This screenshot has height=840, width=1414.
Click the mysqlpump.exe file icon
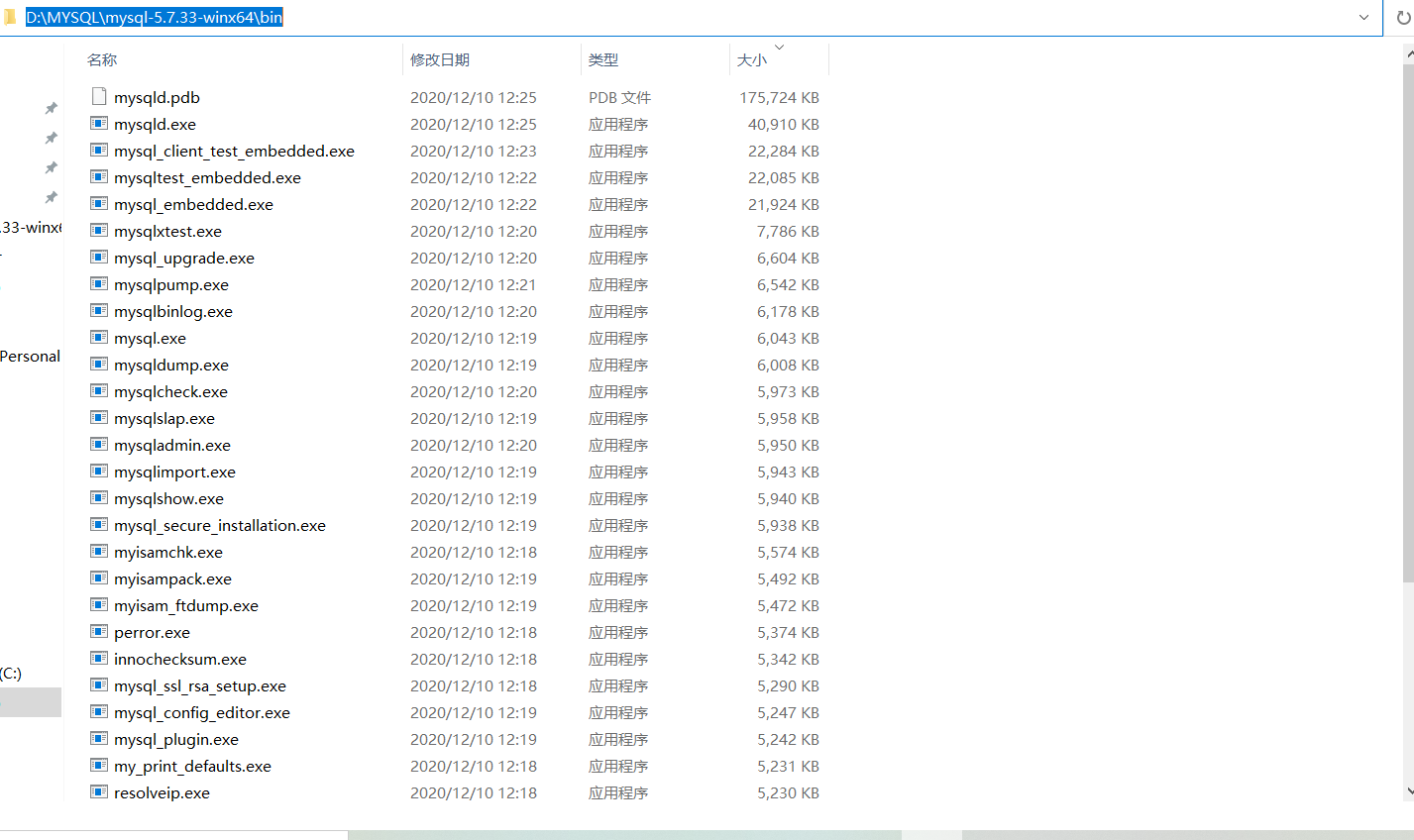pyautogui.click(x=99, y=283)
